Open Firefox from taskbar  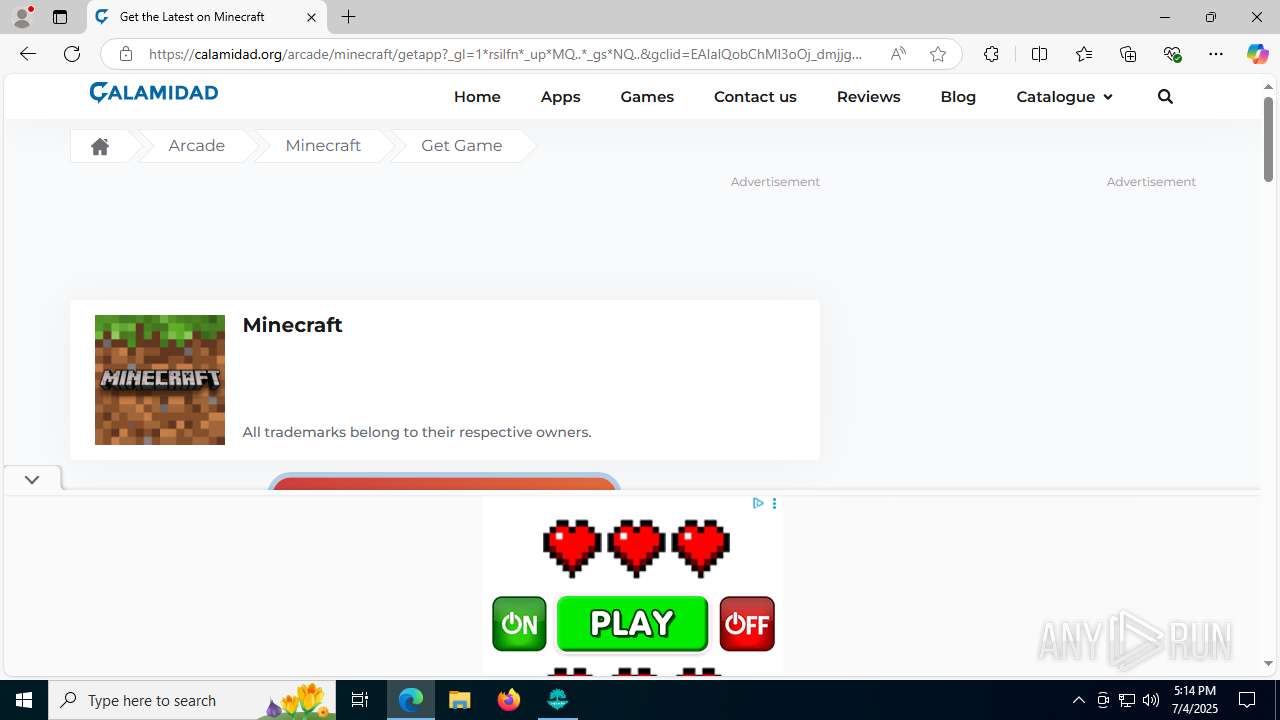pyautogui.click(x=509, y=700)
